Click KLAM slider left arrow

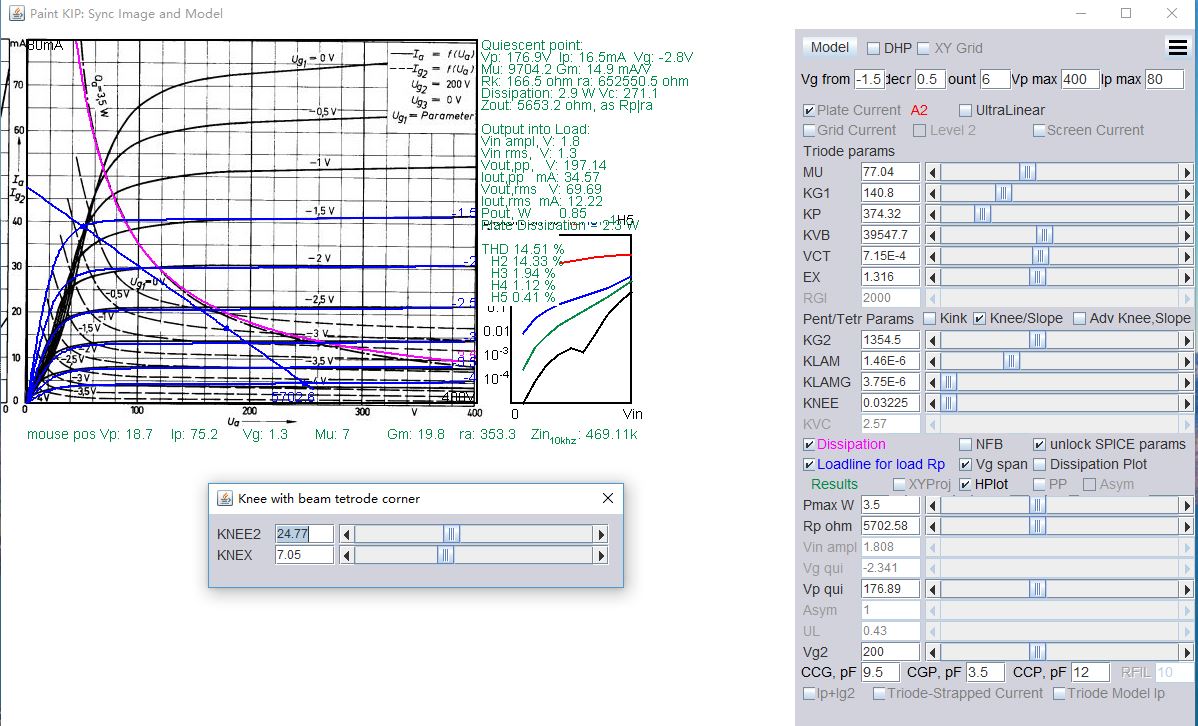coord(932,361)
